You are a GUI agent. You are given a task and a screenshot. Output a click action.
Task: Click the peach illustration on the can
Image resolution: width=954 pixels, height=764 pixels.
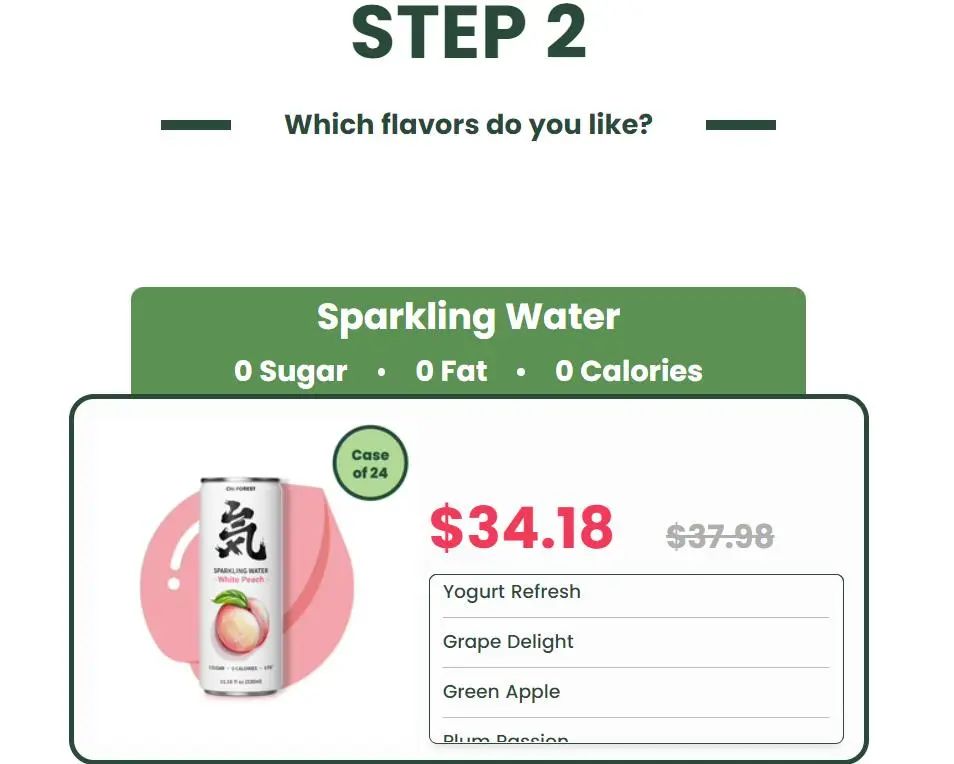[240, 625]
